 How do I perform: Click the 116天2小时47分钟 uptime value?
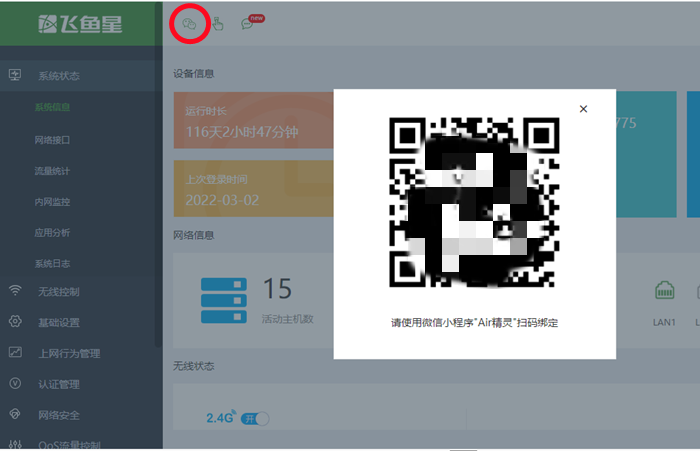[x=242, y=132]
